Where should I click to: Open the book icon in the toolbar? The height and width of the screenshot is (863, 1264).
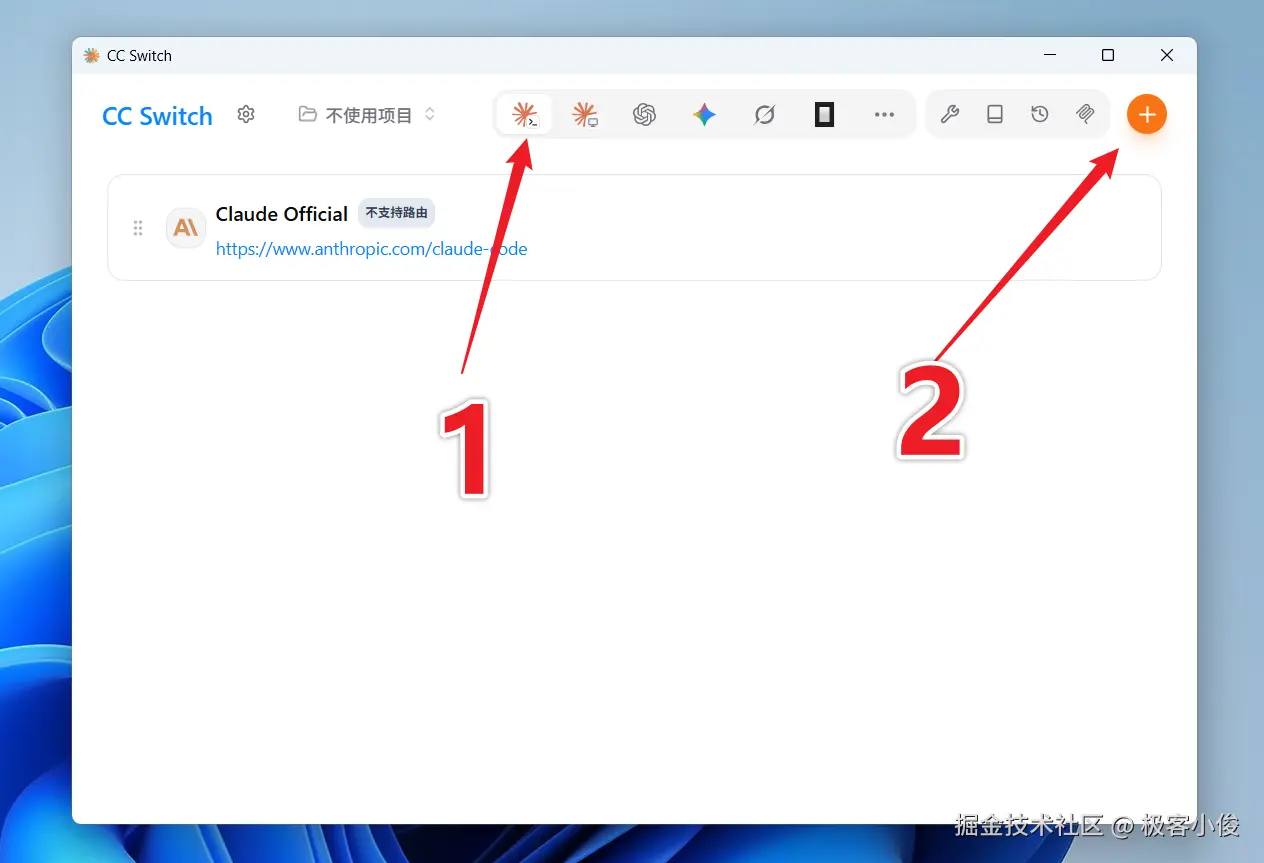coord(995,115)
